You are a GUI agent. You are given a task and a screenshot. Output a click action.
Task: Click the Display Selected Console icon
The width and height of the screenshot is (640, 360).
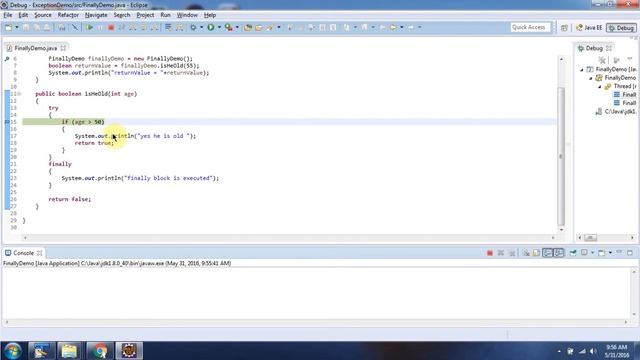584,253
